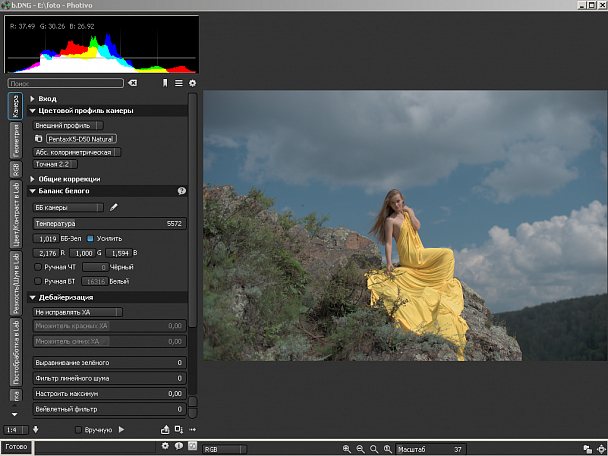Enable the Ручная ЧТ checkbox
Screen dimensions: 608x456
(38, 267)
